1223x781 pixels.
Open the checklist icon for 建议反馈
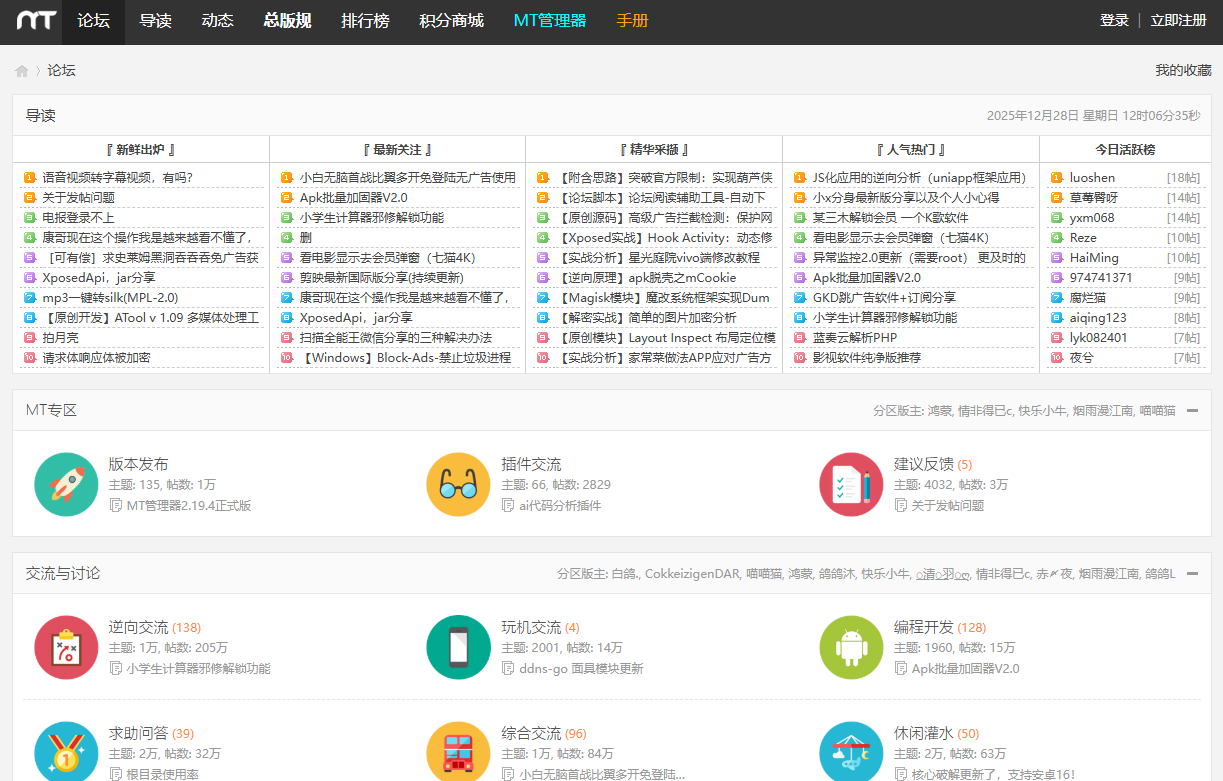point(851,484)
